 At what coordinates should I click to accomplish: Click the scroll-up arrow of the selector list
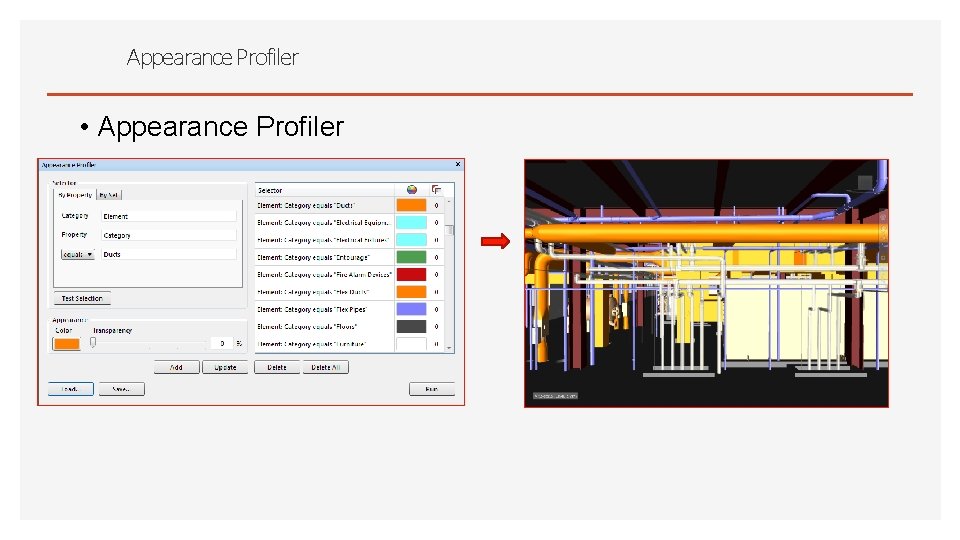pyautogui.click(x=450, y=201)
